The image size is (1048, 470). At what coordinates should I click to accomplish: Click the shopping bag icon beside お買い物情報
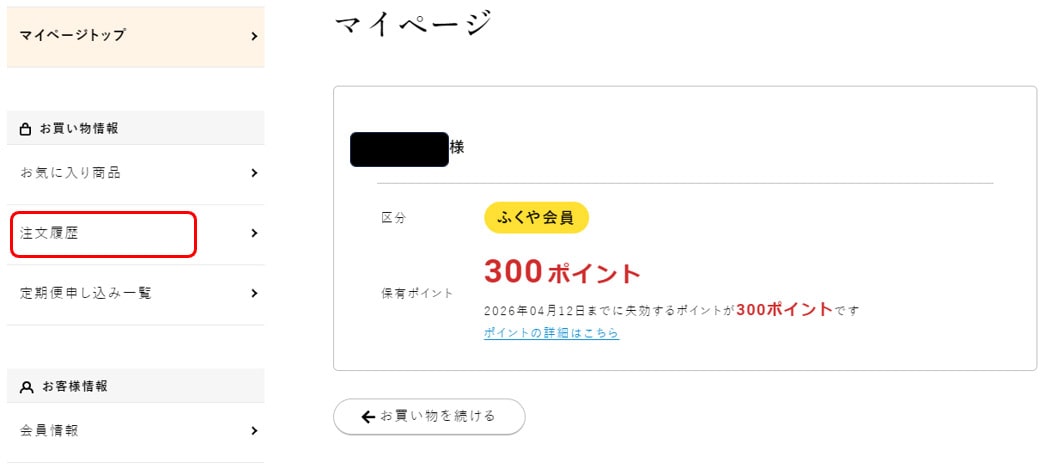click(x=26, y=129)
